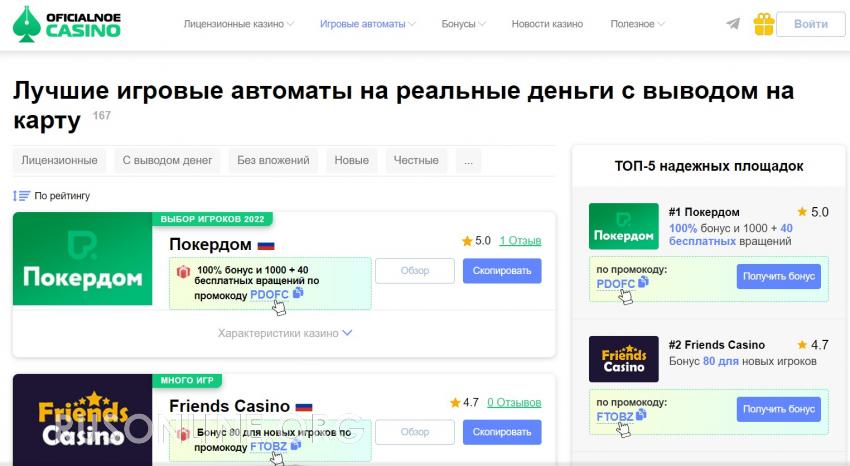The width and height of the screenshot is (850, 466).
Task: Click the Telegram paper plane icon
Action: tap(733, 23)
